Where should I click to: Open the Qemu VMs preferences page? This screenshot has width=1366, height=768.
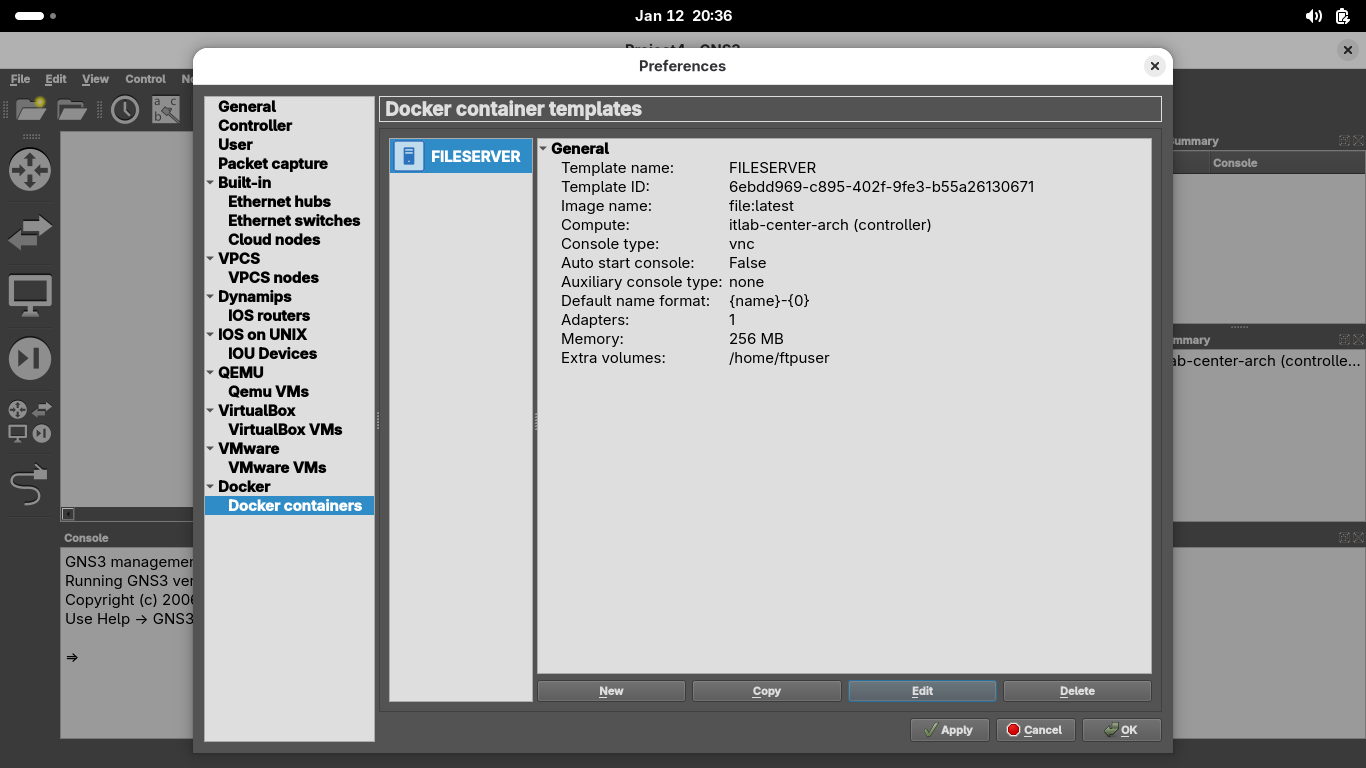tap(268, 391)
